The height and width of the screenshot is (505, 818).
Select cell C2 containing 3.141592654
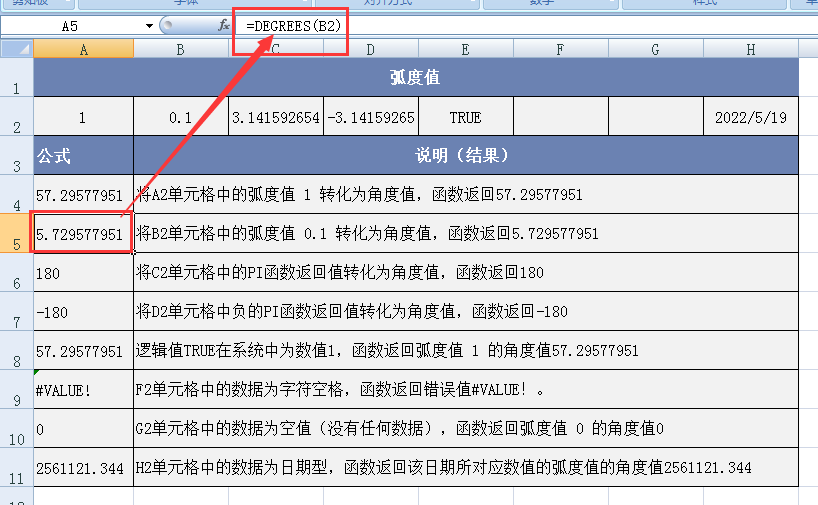[x=275, y=117]
